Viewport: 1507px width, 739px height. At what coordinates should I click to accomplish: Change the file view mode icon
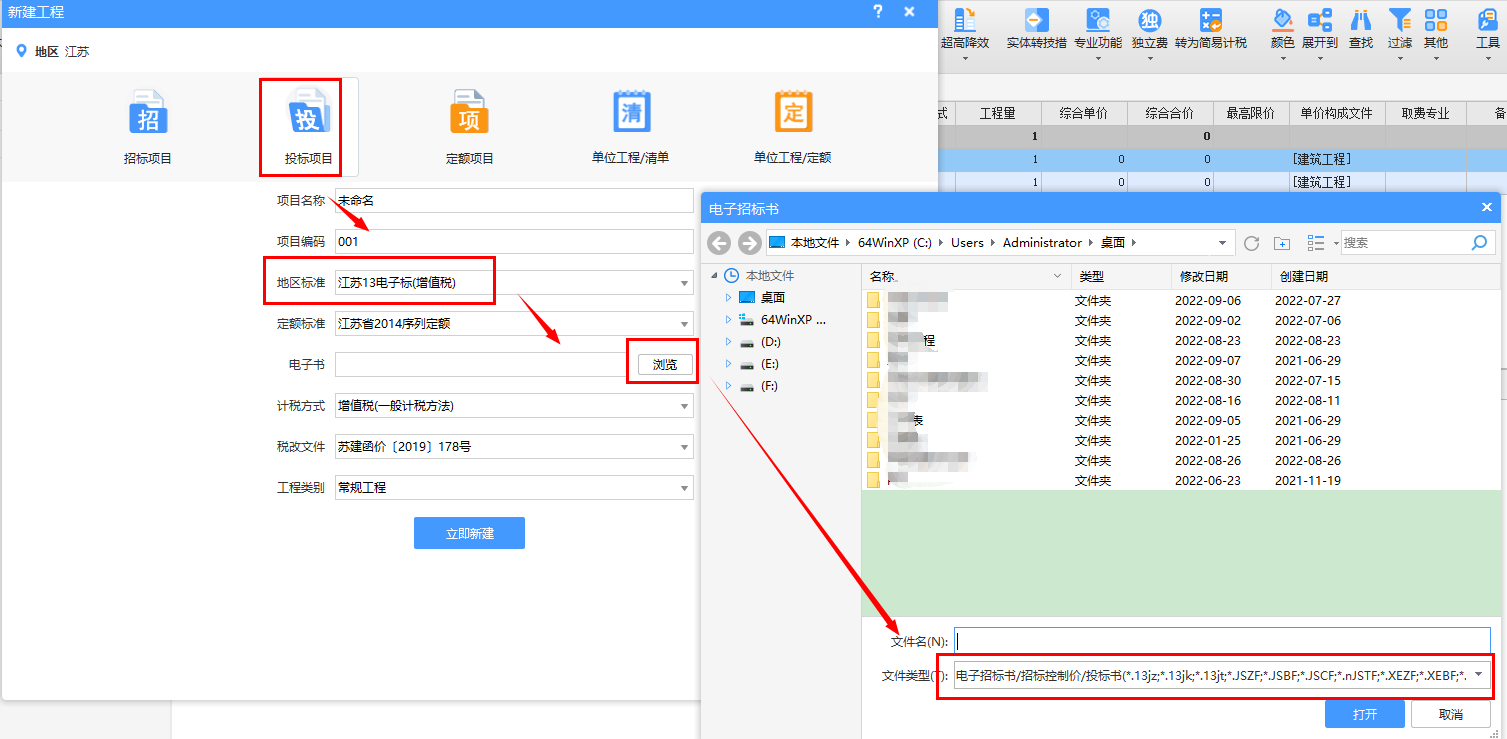pyautogui.click(x=1316, y=243)
